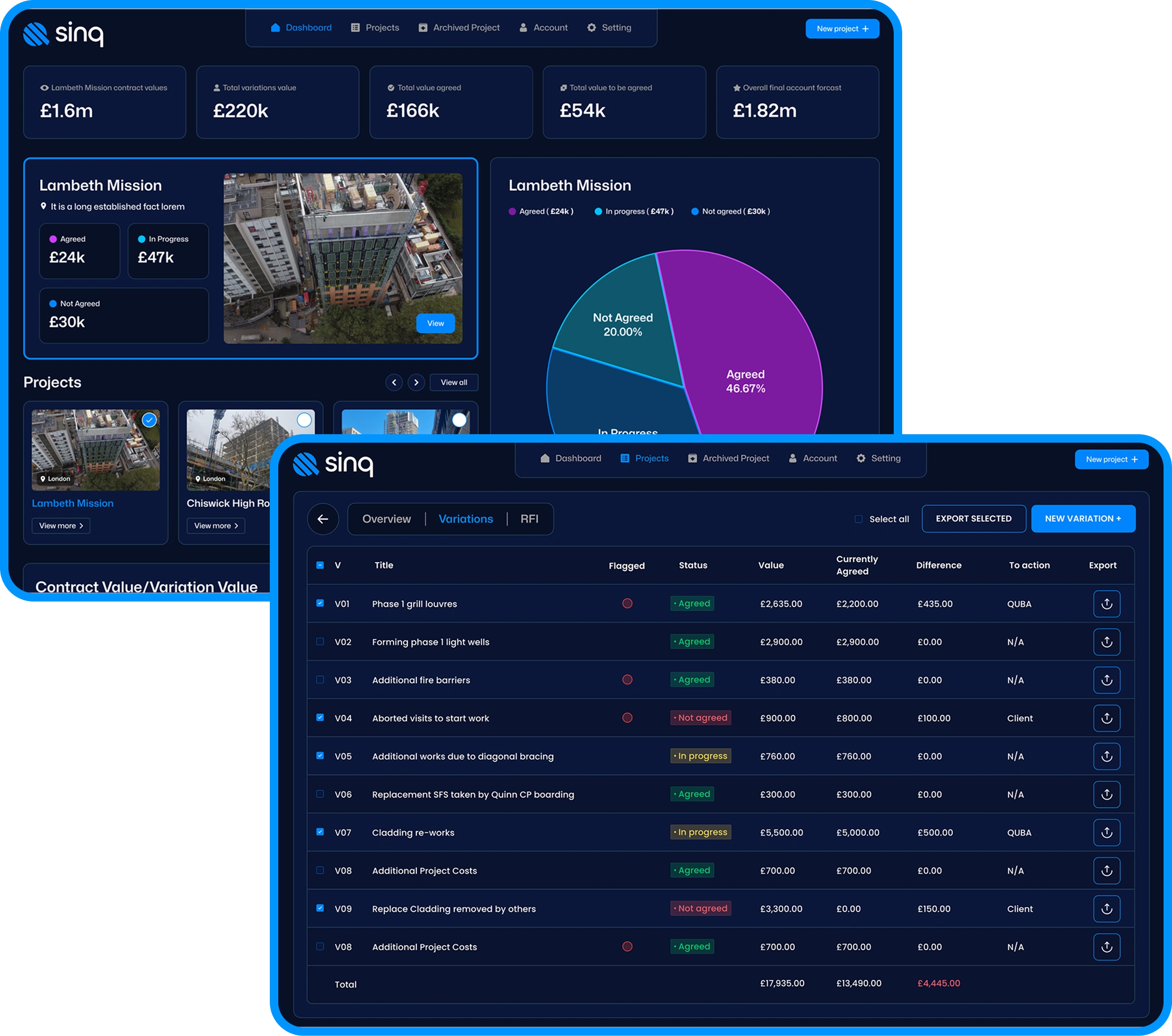Check the V03 row checkbox
The image size is (1172, 1036).
point(320,679)
